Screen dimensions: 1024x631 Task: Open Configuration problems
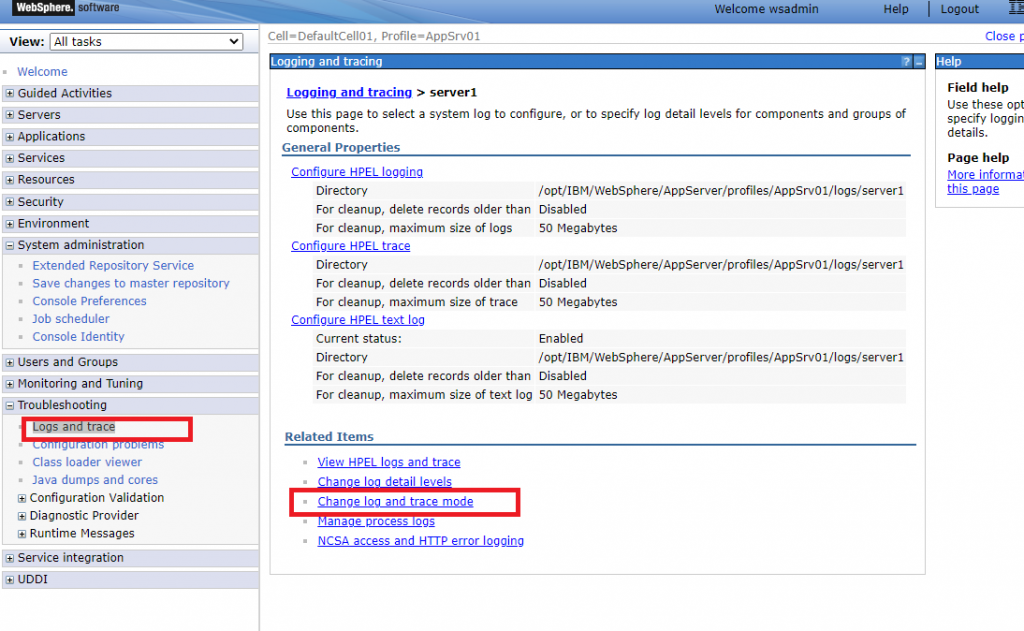click(x=98, y=444)
